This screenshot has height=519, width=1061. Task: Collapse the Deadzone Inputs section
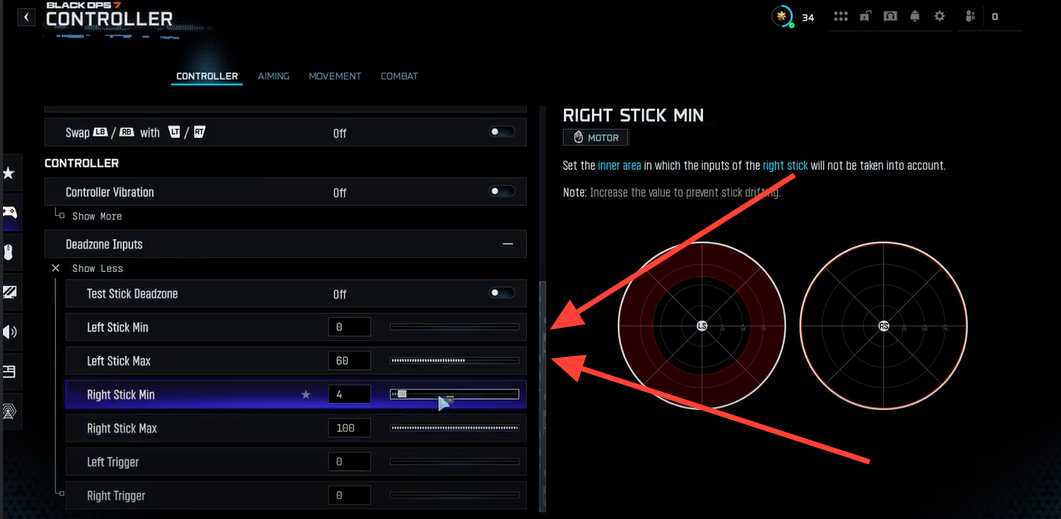point(507,244)
